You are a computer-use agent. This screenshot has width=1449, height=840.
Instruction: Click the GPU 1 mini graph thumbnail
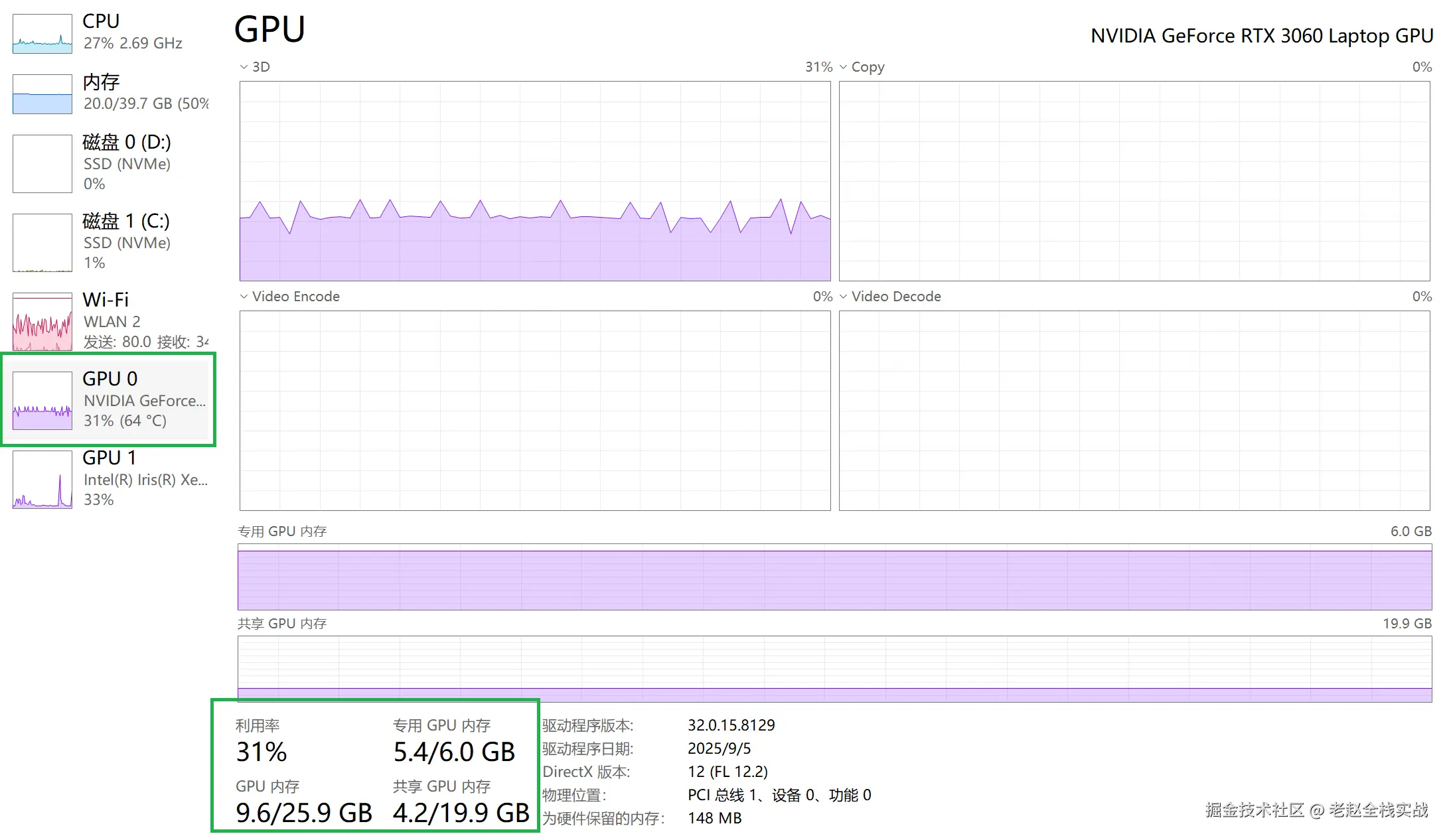(x=41, y=480)
